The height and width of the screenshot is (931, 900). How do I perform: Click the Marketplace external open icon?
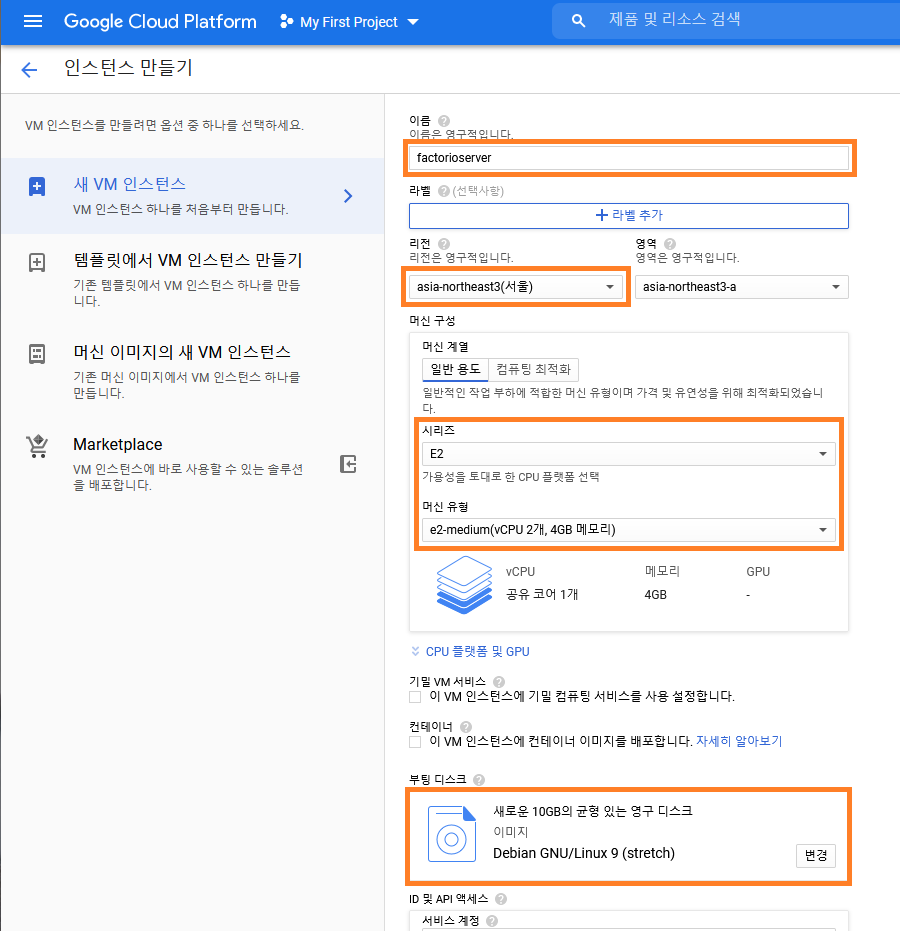[348, 464]
